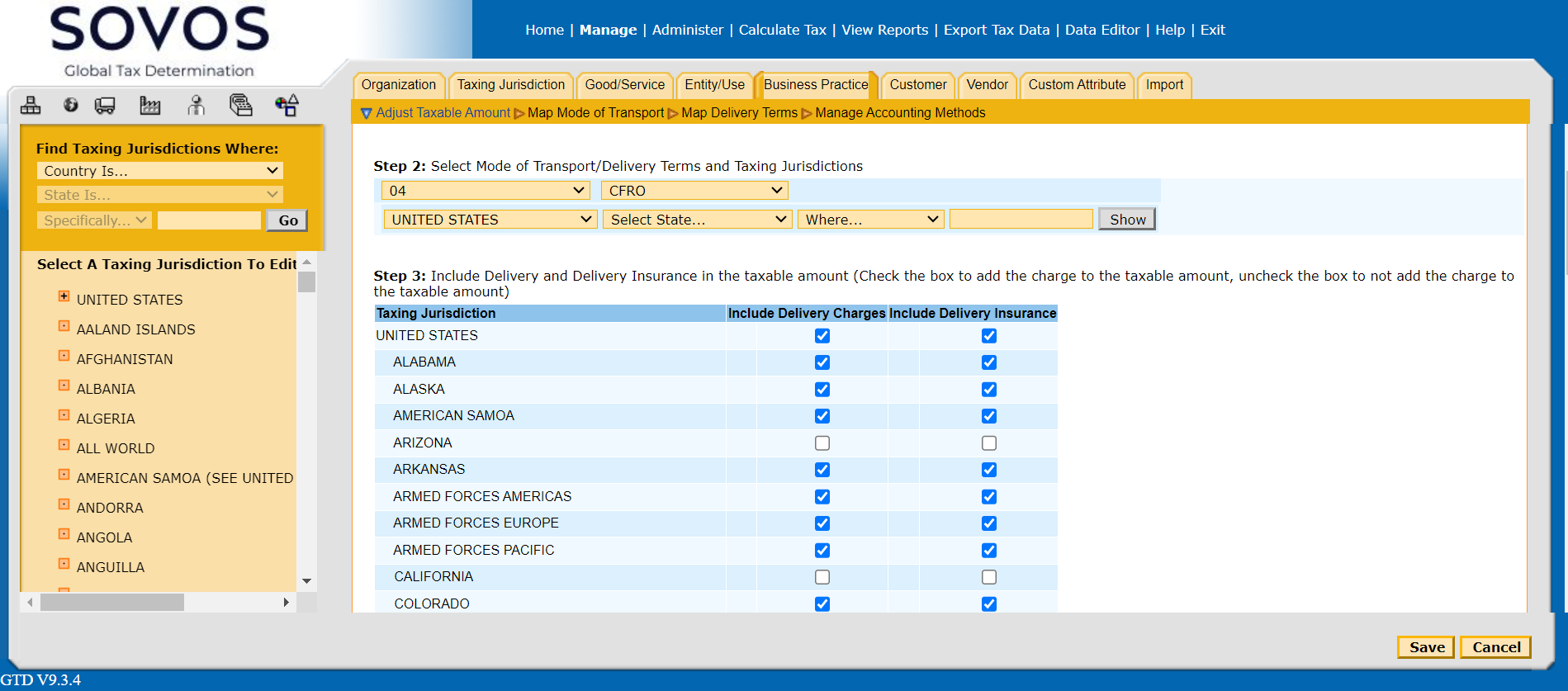Click the colored shapes custom attribute icon
Image resolution: width=1568 pixels, height=691 pixels.
tap(287, 105)
